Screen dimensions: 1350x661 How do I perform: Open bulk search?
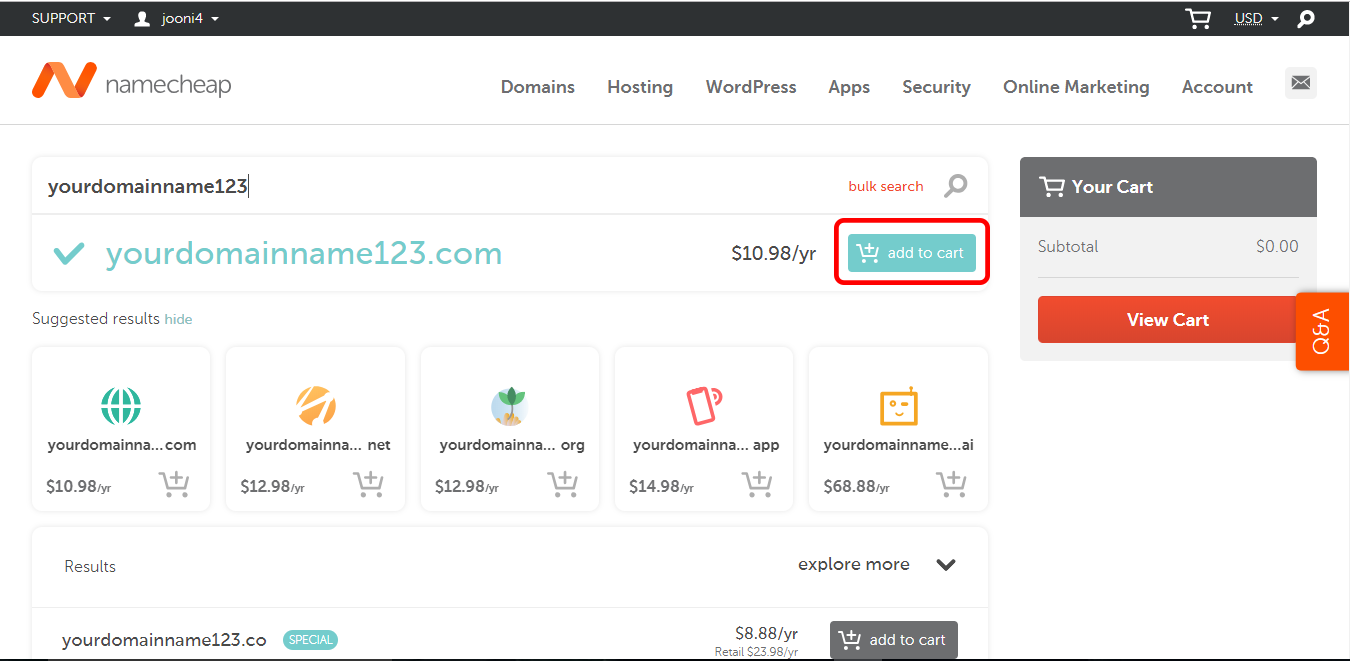(885, 186)
